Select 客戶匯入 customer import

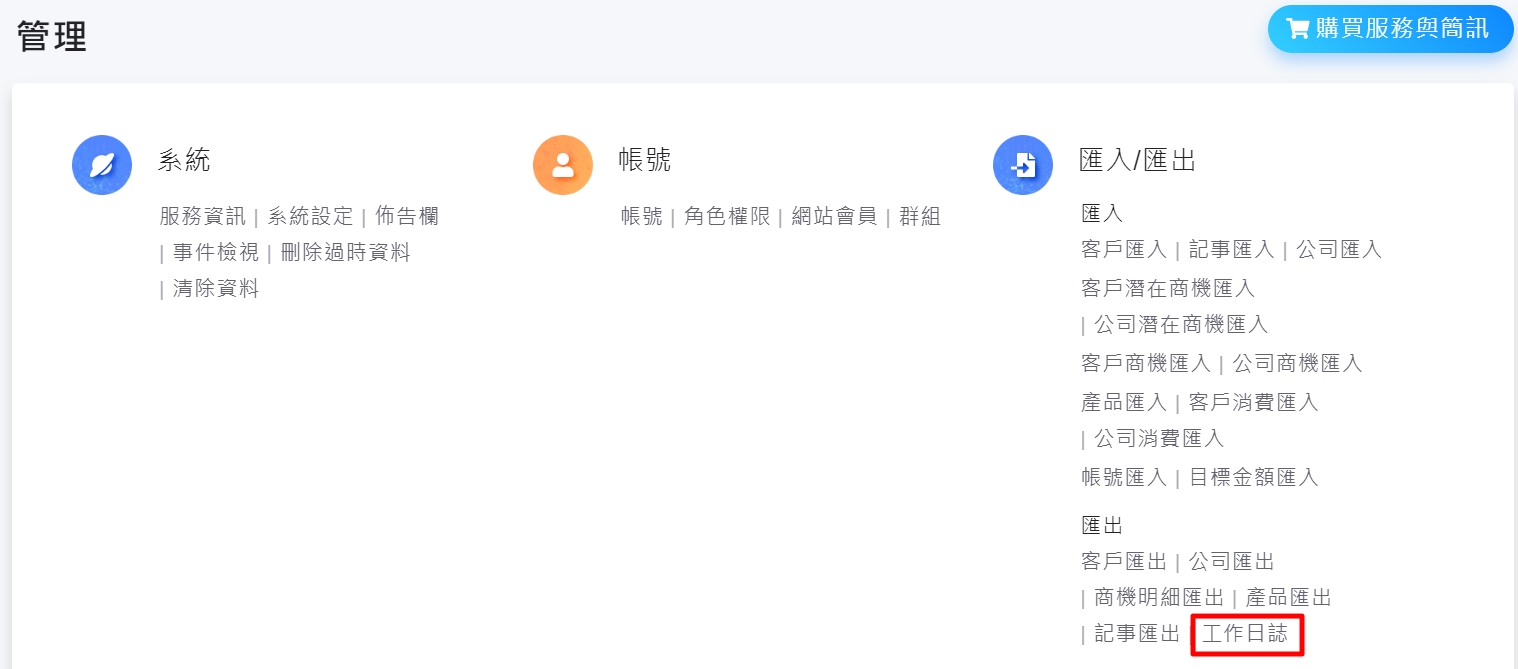[1124, 250]
